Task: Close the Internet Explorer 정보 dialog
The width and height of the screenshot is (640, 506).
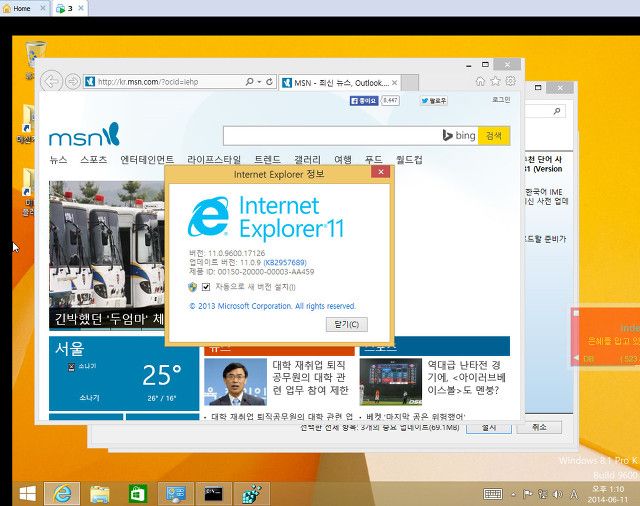Action: (x=381, y=172)
